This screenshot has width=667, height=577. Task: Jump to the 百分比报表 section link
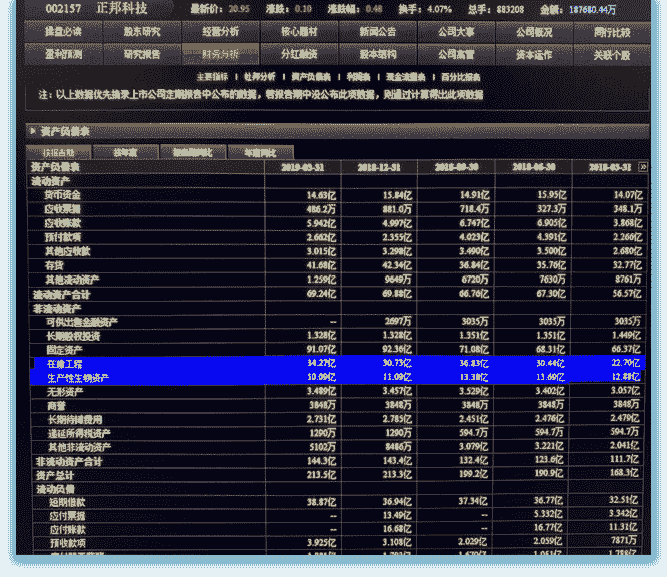point(460,77)
